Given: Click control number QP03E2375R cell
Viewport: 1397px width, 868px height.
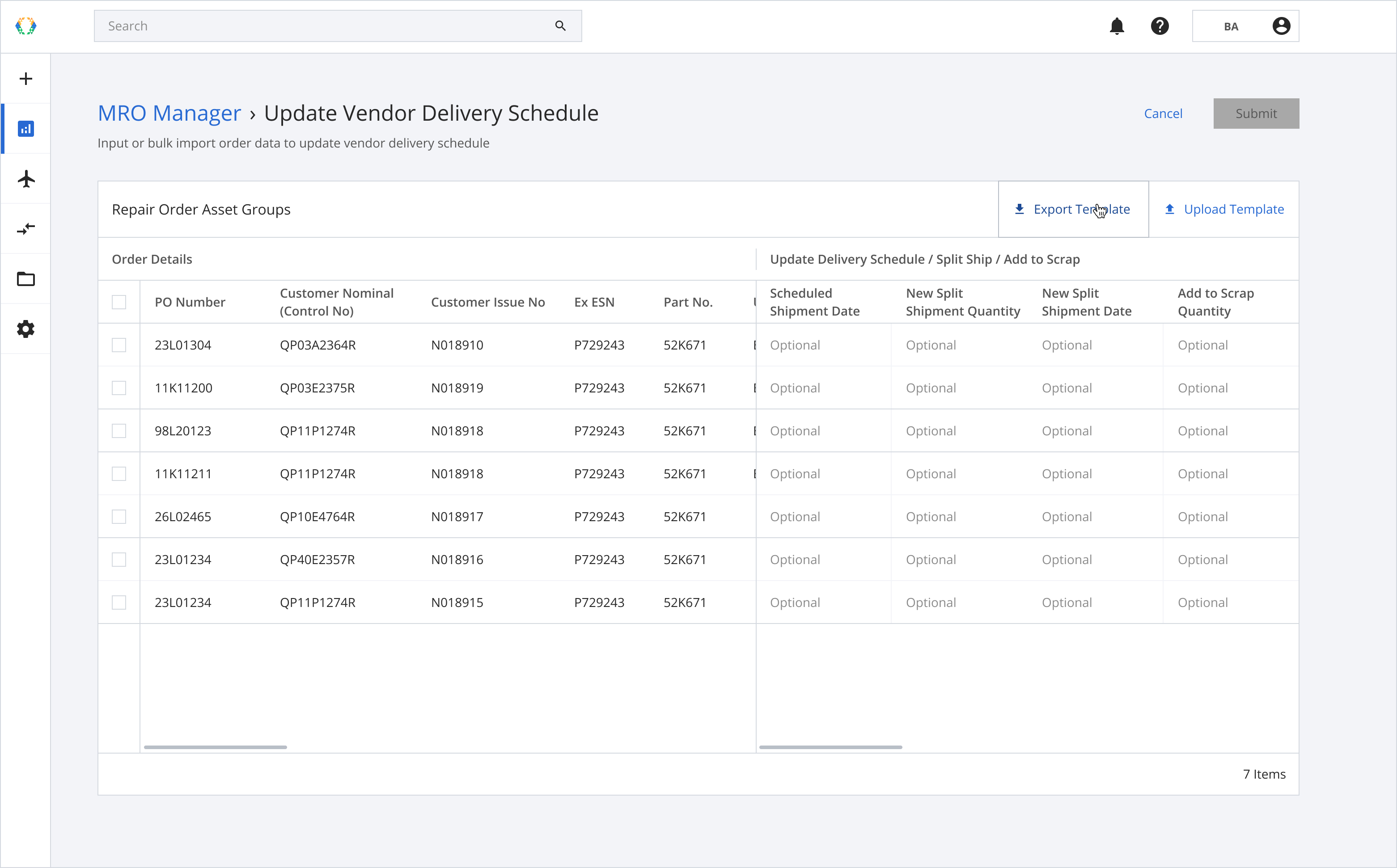Looking at the screenshot, I should [317, 388].
